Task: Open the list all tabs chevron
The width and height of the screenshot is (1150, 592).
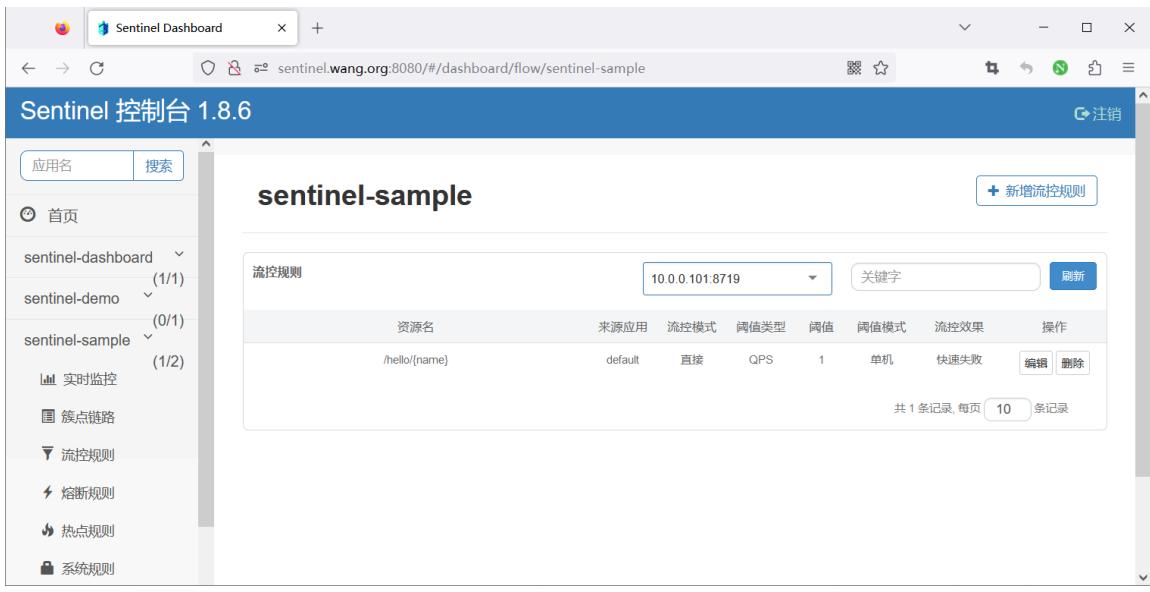Action: (x=964, y=28)
